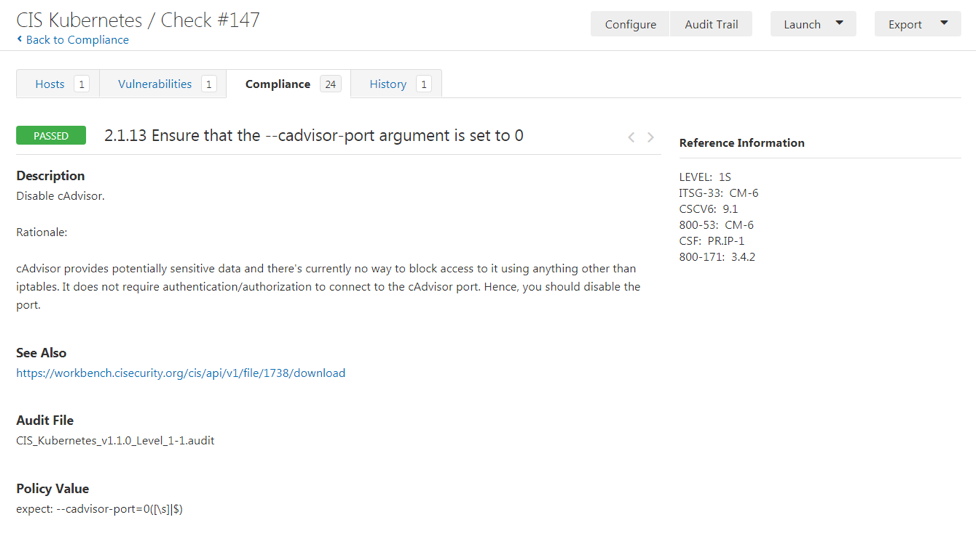
Task: Select the policy value expect --cadvisor-port text
Action: tap(100, 509)
